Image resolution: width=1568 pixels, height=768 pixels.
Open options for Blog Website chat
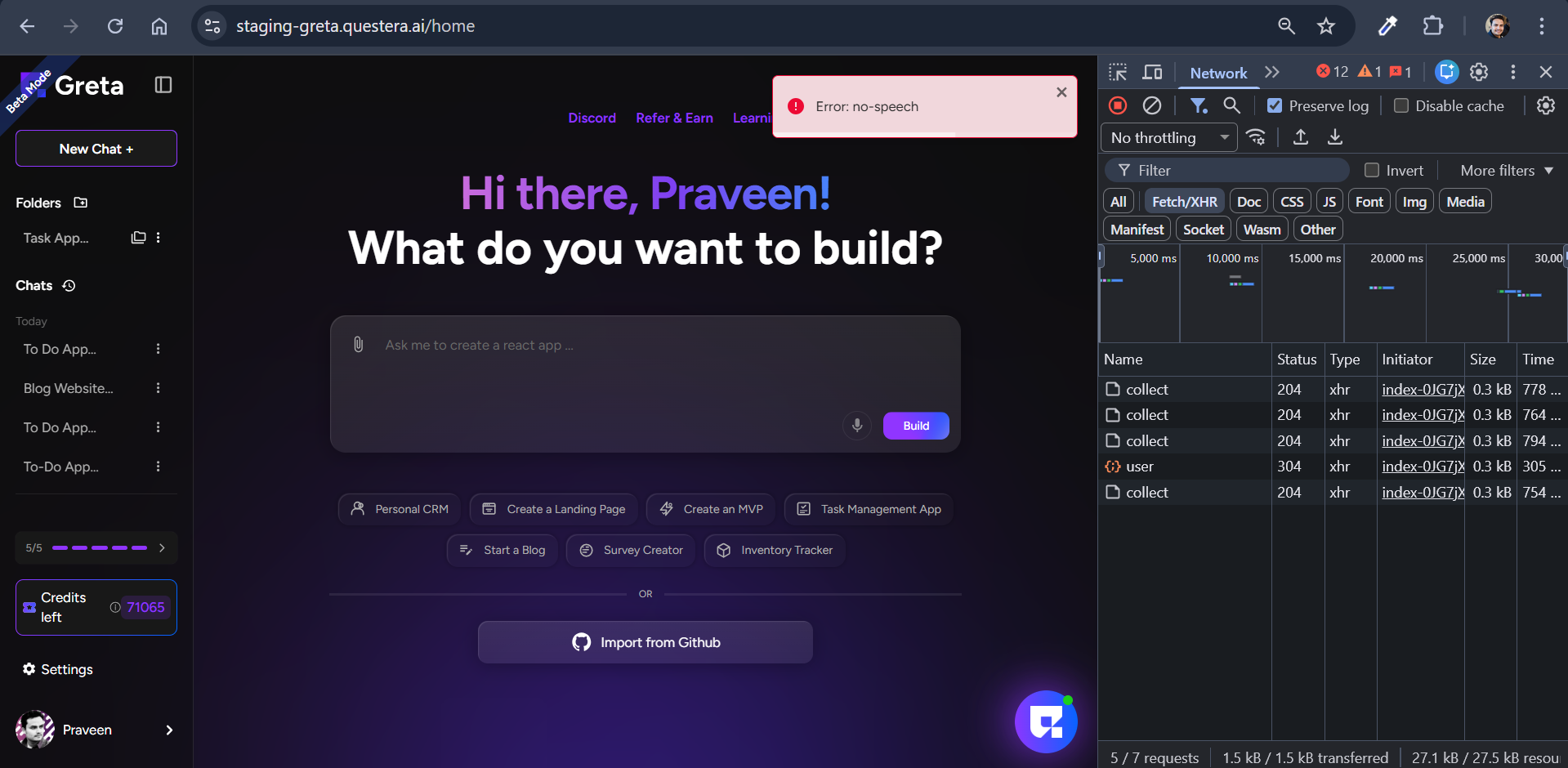159,388
